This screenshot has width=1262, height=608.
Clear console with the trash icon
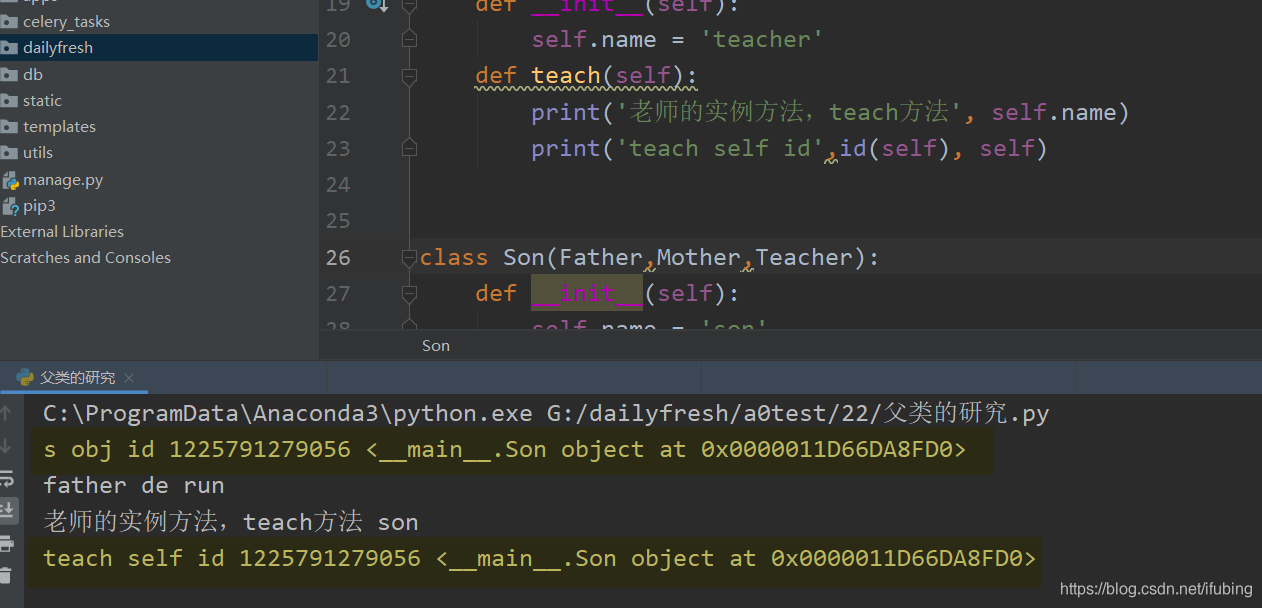pos(6,576)
